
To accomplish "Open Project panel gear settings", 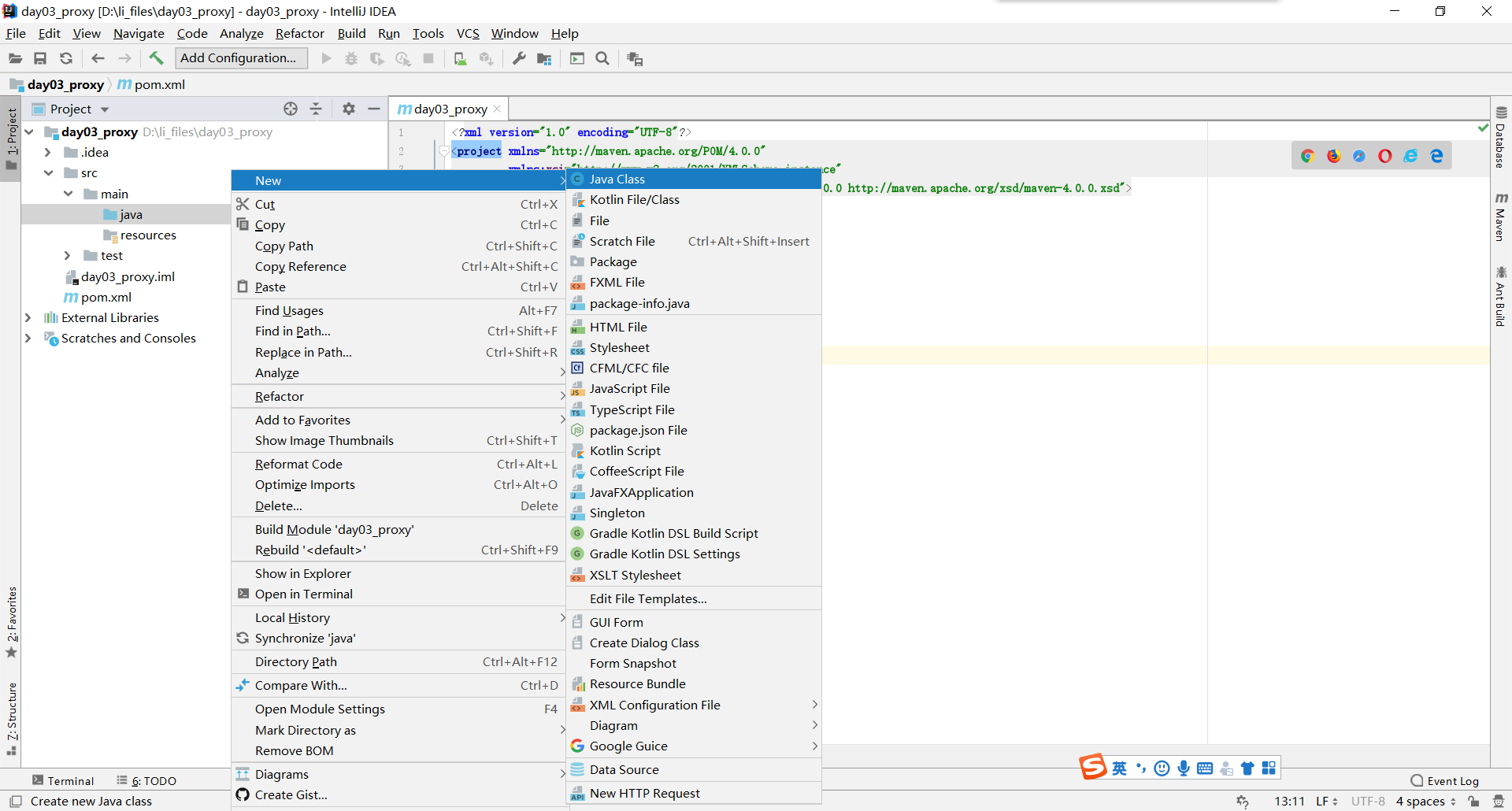I will tap(349, 109).
